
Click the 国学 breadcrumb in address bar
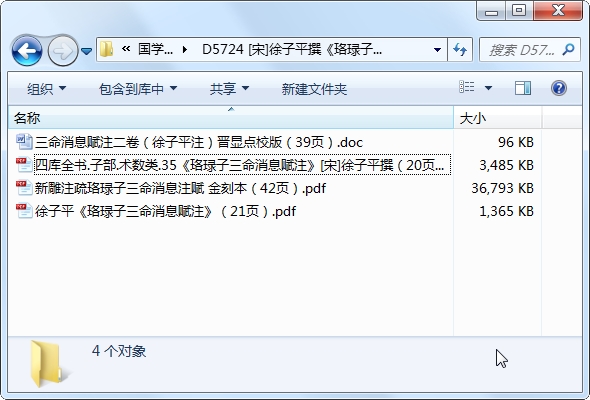[x=155, y=49]
